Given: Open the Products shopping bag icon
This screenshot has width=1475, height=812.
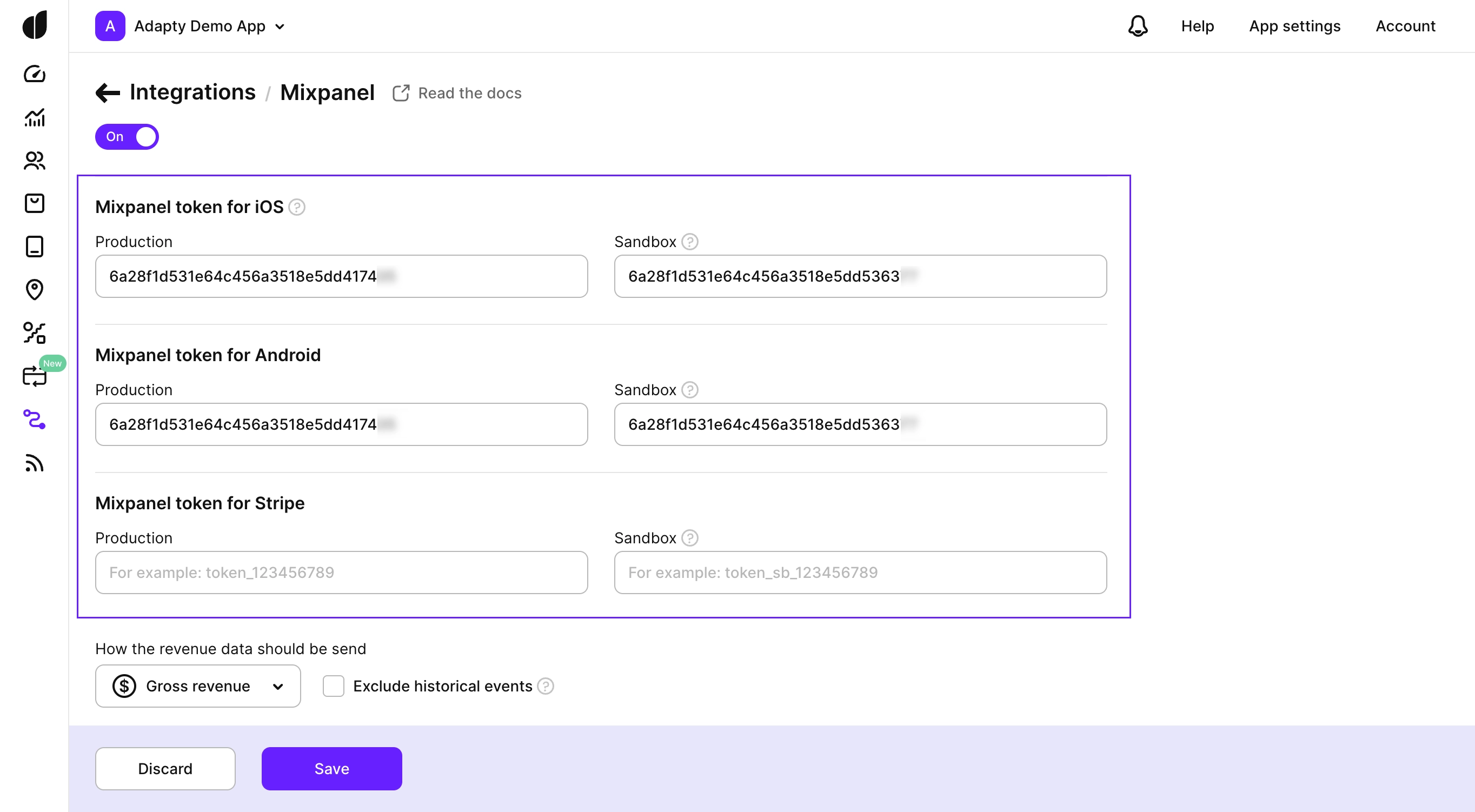Looking at the screenshot, I should coord(35,203).
